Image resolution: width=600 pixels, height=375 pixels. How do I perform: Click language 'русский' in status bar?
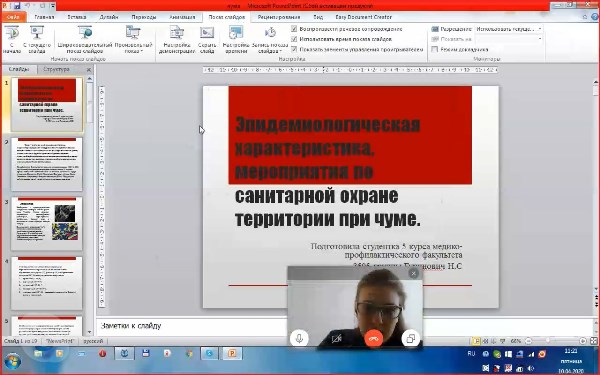pyautogui.click(x=93, y=341)
